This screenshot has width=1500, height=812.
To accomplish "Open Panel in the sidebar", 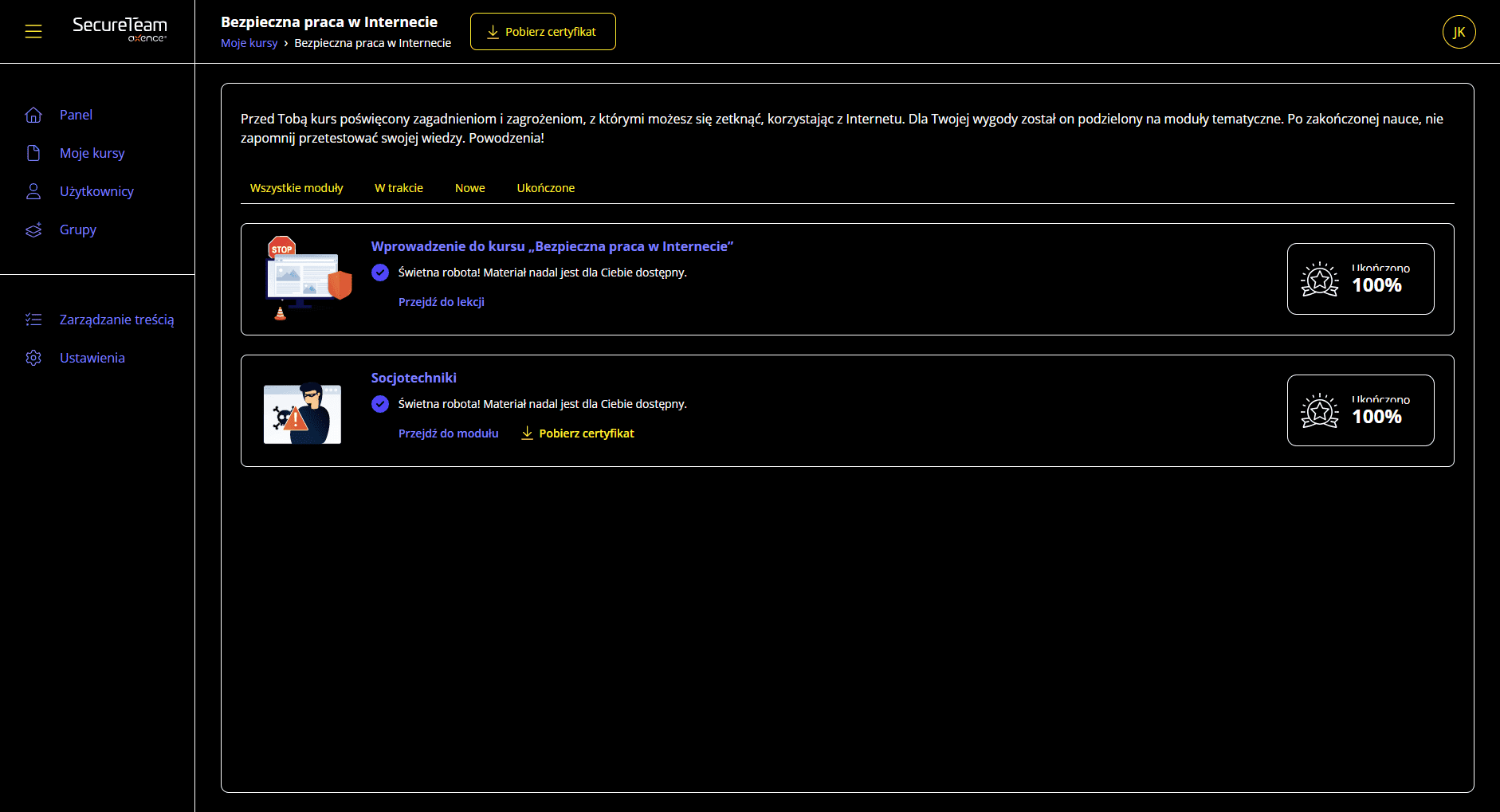I will (x=76, y=115).
